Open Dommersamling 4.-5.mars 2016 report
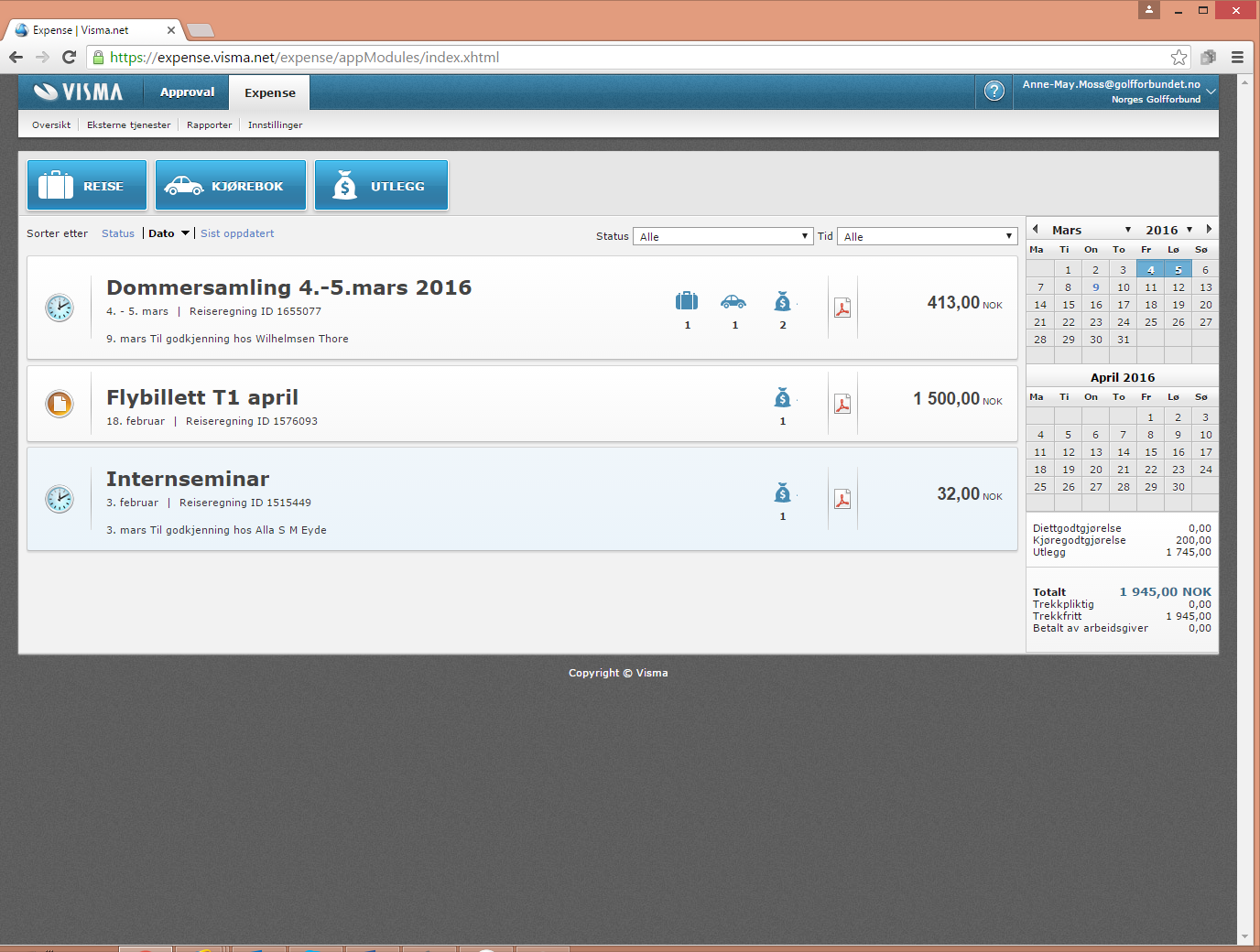This screenshot has width=1260, height=952. 289,287
